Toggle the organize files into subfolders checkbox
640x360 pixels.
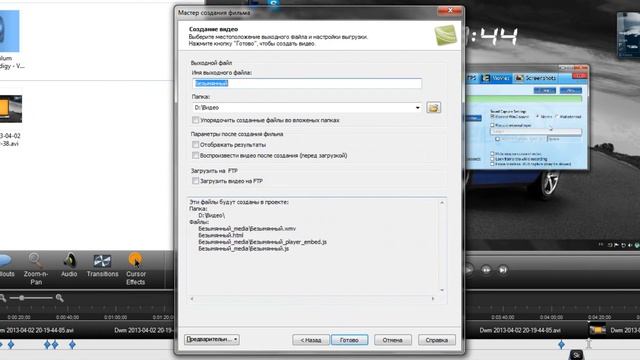[x=196, y=120]
